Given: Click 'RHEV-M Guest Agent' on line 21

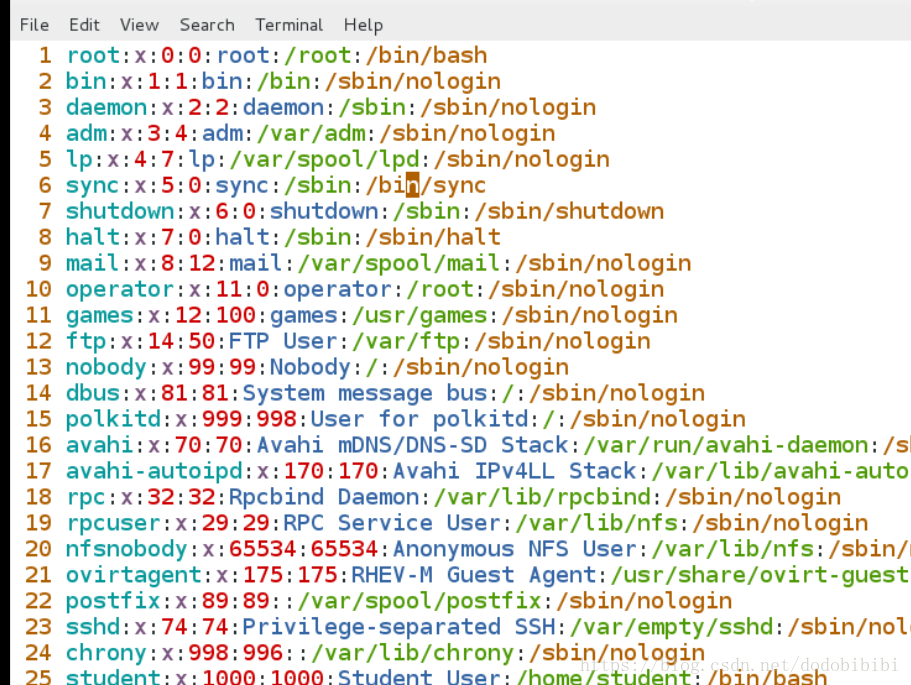Looking at the screenshot, I should [474, 575].
